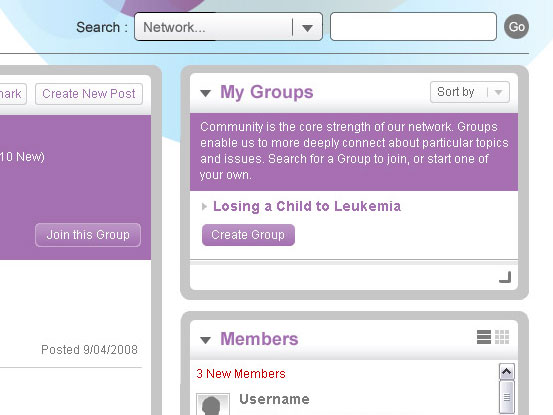Image resolution: width=553 pixels, height=415 pixels.
Task: Switch Members to grid view
Action: (502, 337)
